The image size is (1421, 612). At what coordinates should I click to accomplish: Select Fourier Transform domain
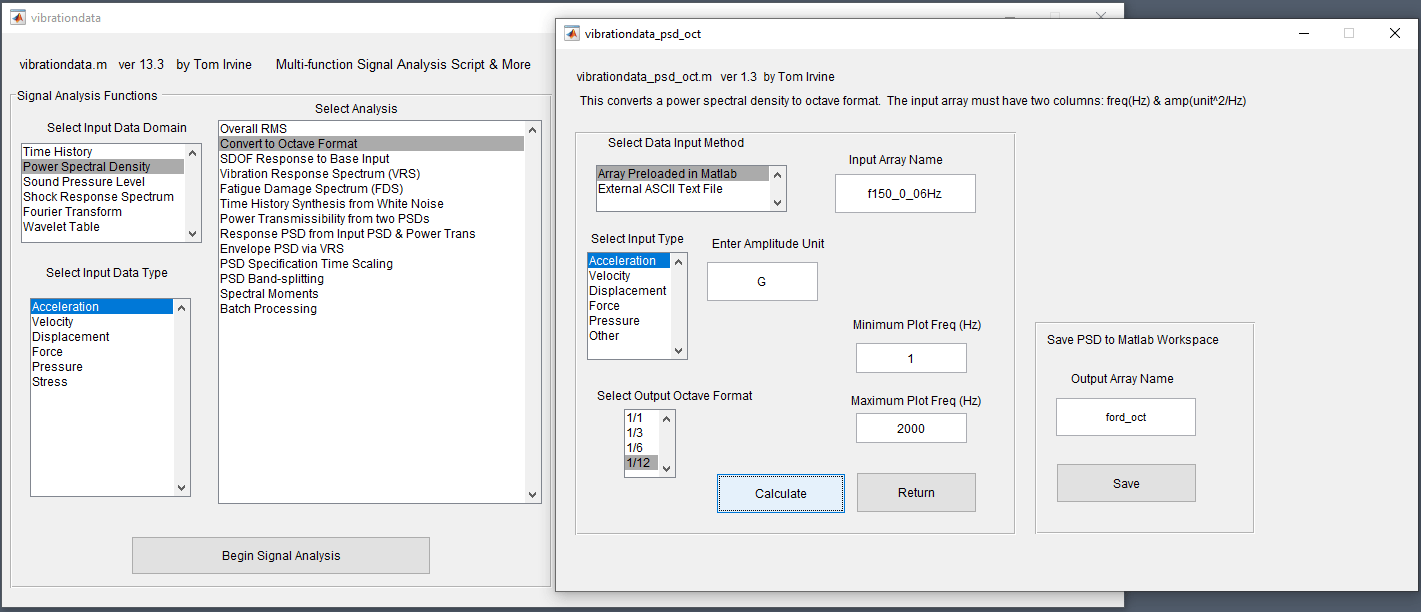[x=103, y=212]
